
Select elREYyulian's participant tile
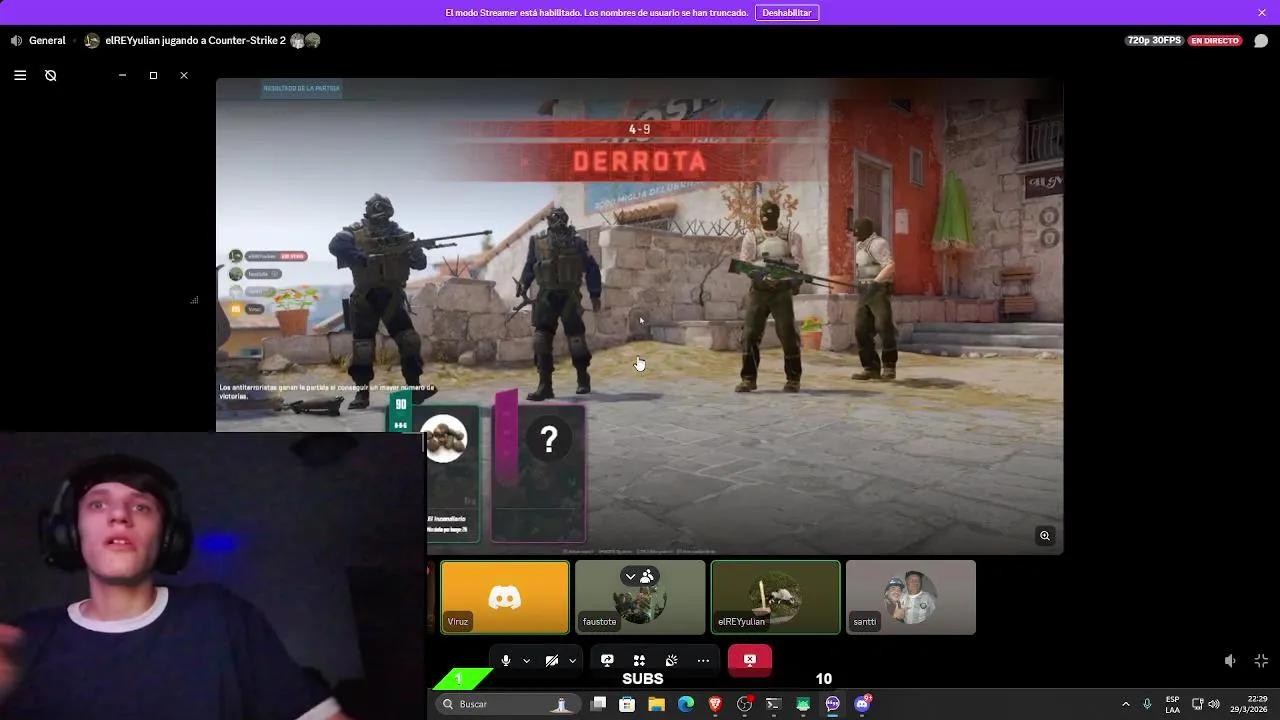point(776,597)
